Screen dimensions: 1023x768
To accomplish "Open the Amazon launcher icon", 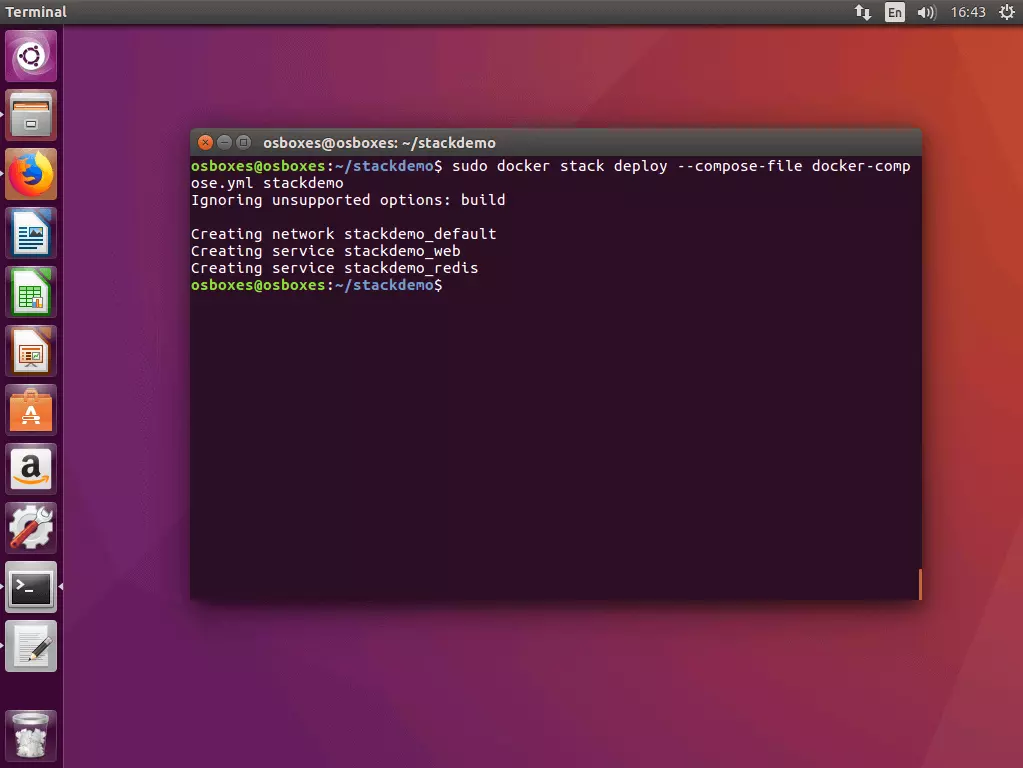I will [31, 469].
